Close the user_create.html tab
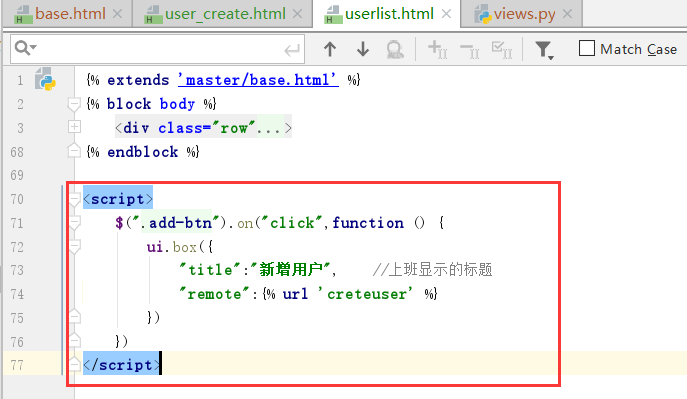The width and height of the screenshot is (687, 399). tap(297, 14)
